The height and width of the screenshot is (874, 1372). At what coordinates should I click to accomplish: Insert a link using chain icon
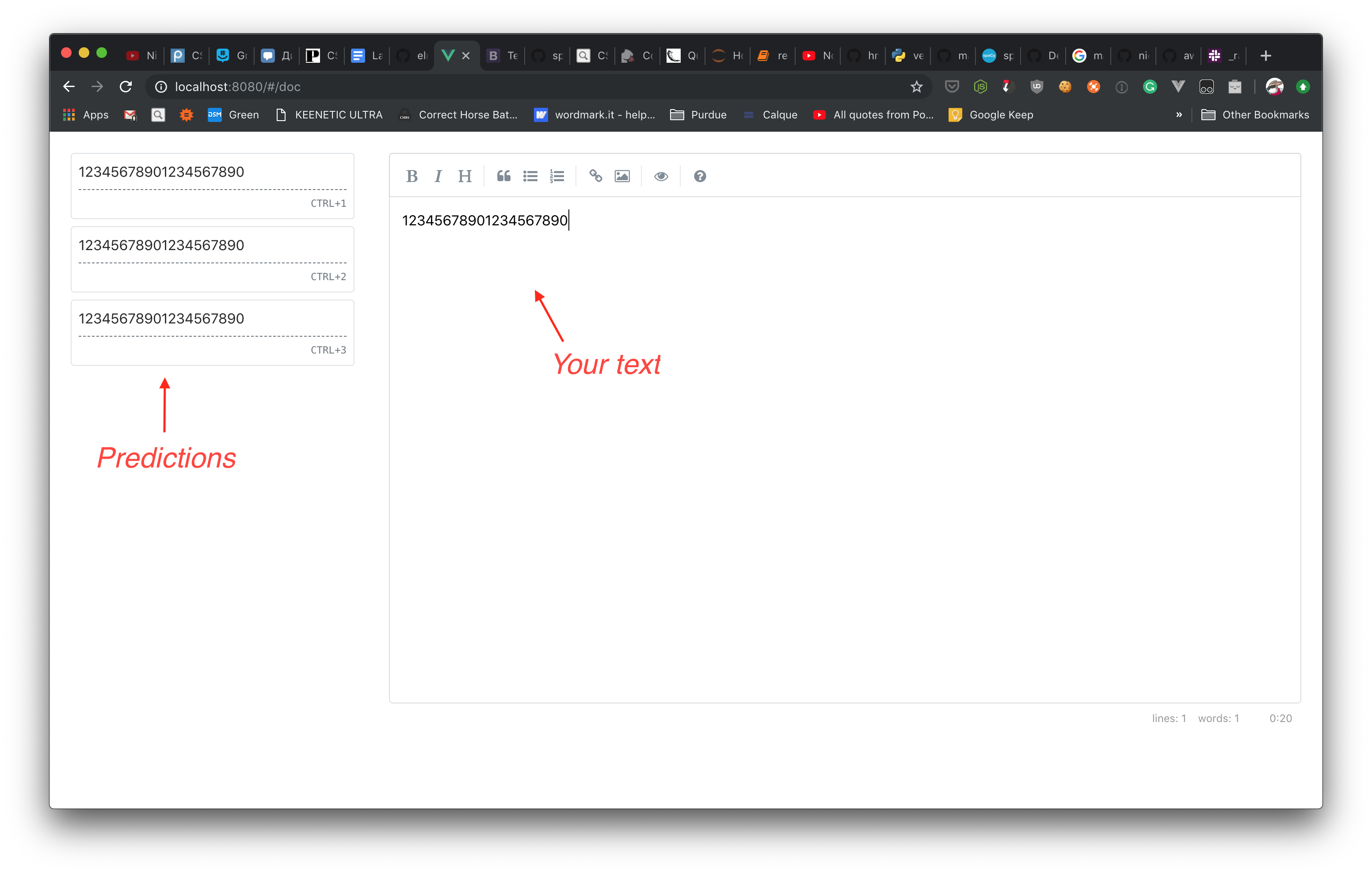595,176
